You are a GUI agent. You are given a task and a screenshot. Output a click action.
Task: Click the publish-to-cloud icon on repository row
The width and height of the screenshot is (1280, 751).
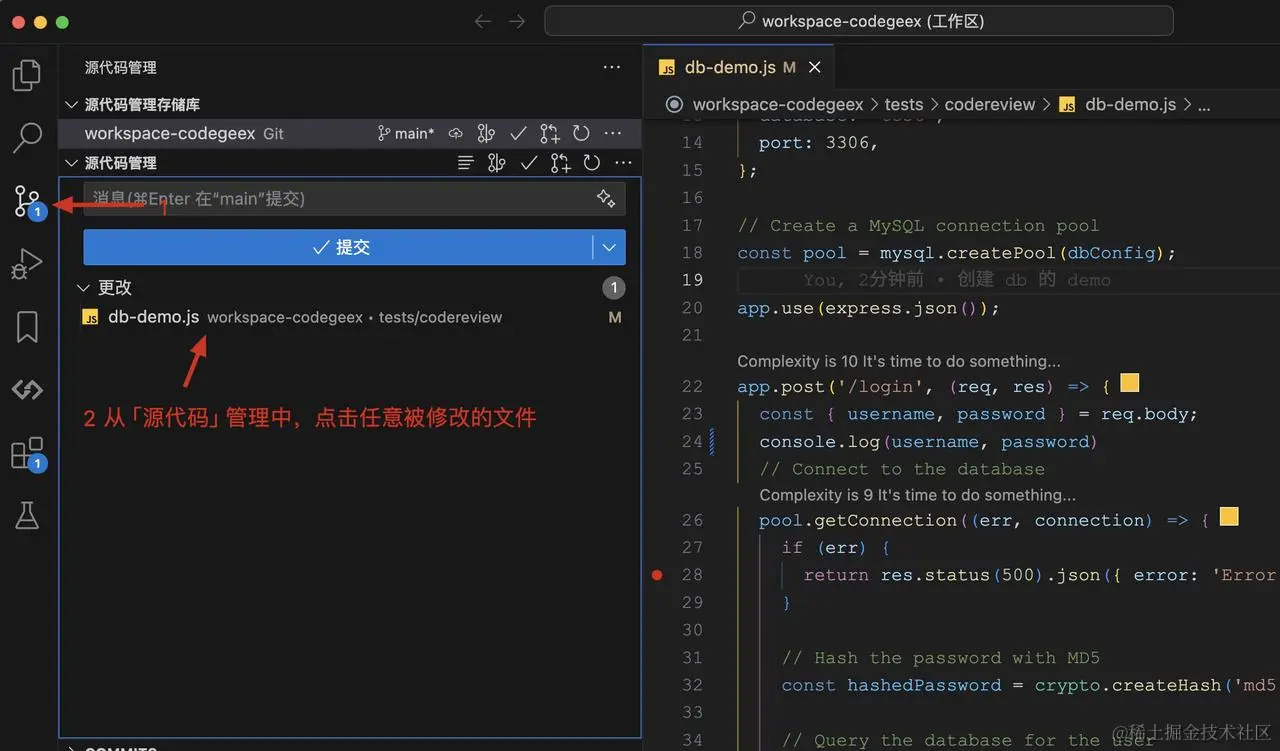455,133
